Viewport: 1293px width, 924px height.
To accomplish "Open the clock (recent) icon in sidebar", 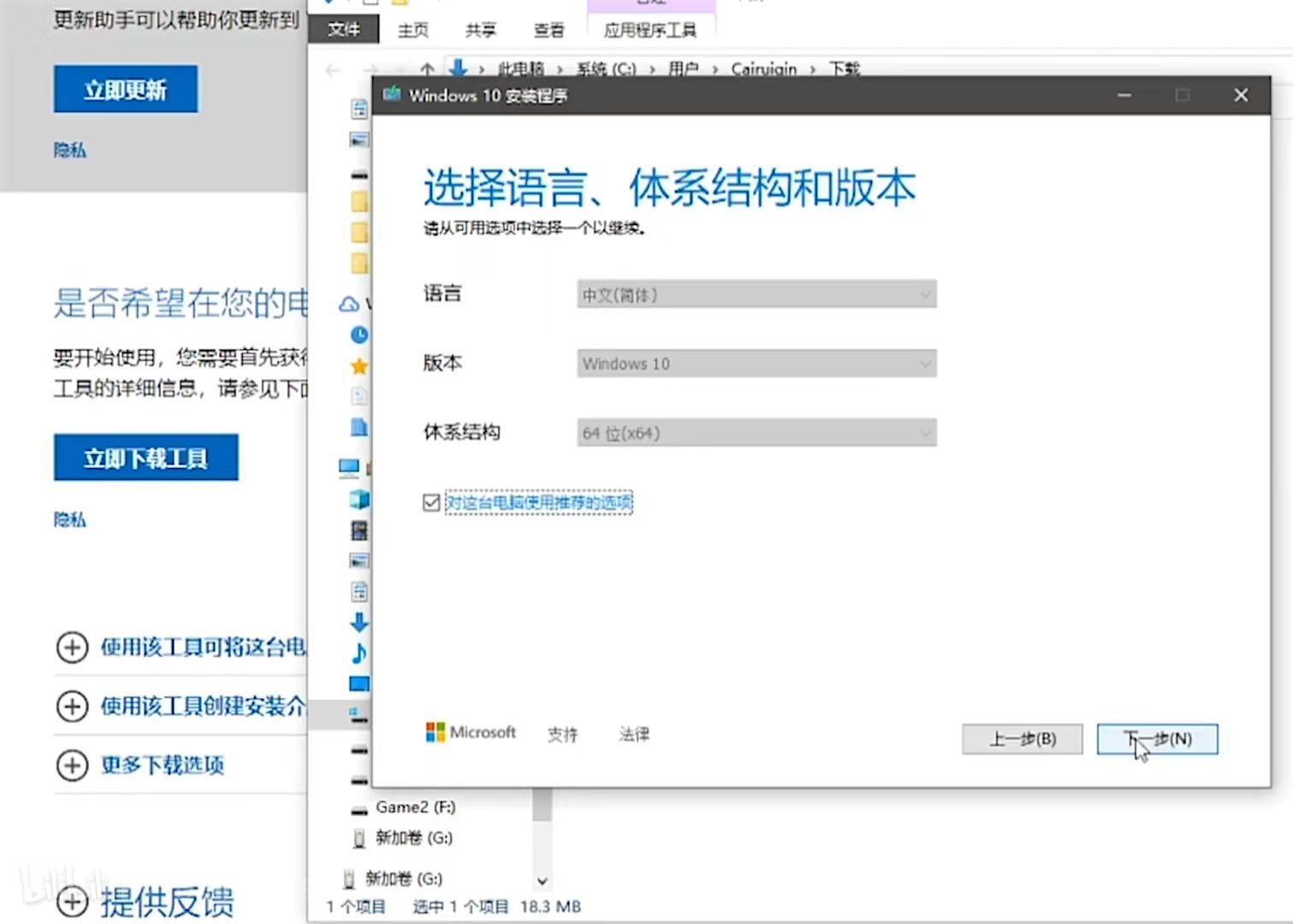I will 359,335.
